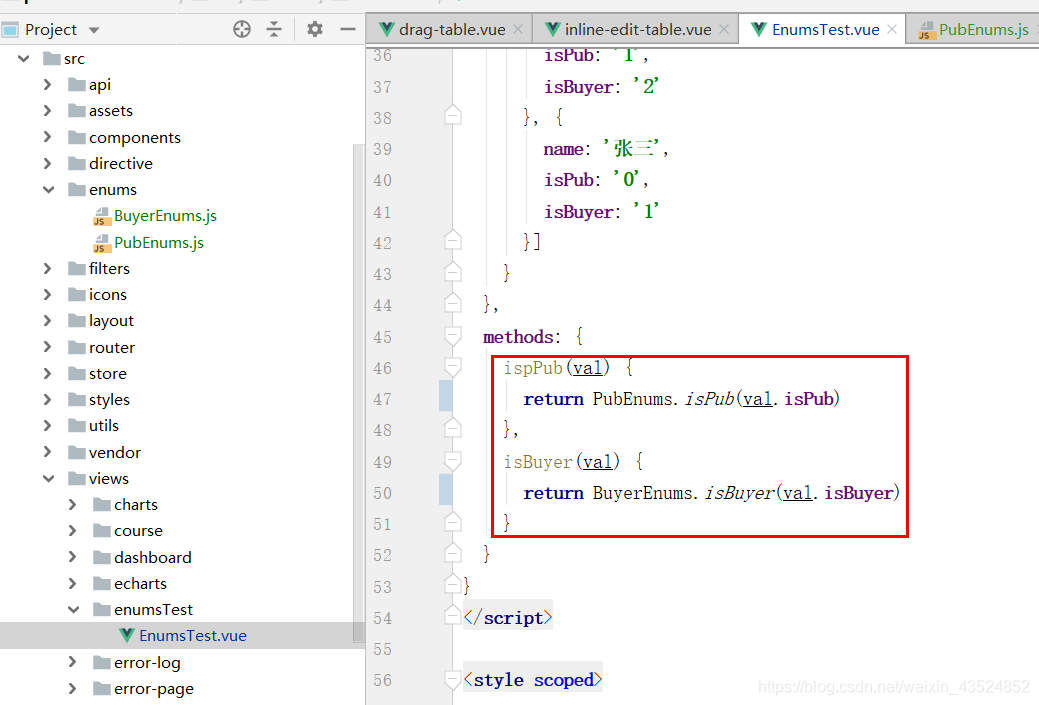
Task: Click the BuyerEnums.js file icon
Action: [x=101, y=217]
